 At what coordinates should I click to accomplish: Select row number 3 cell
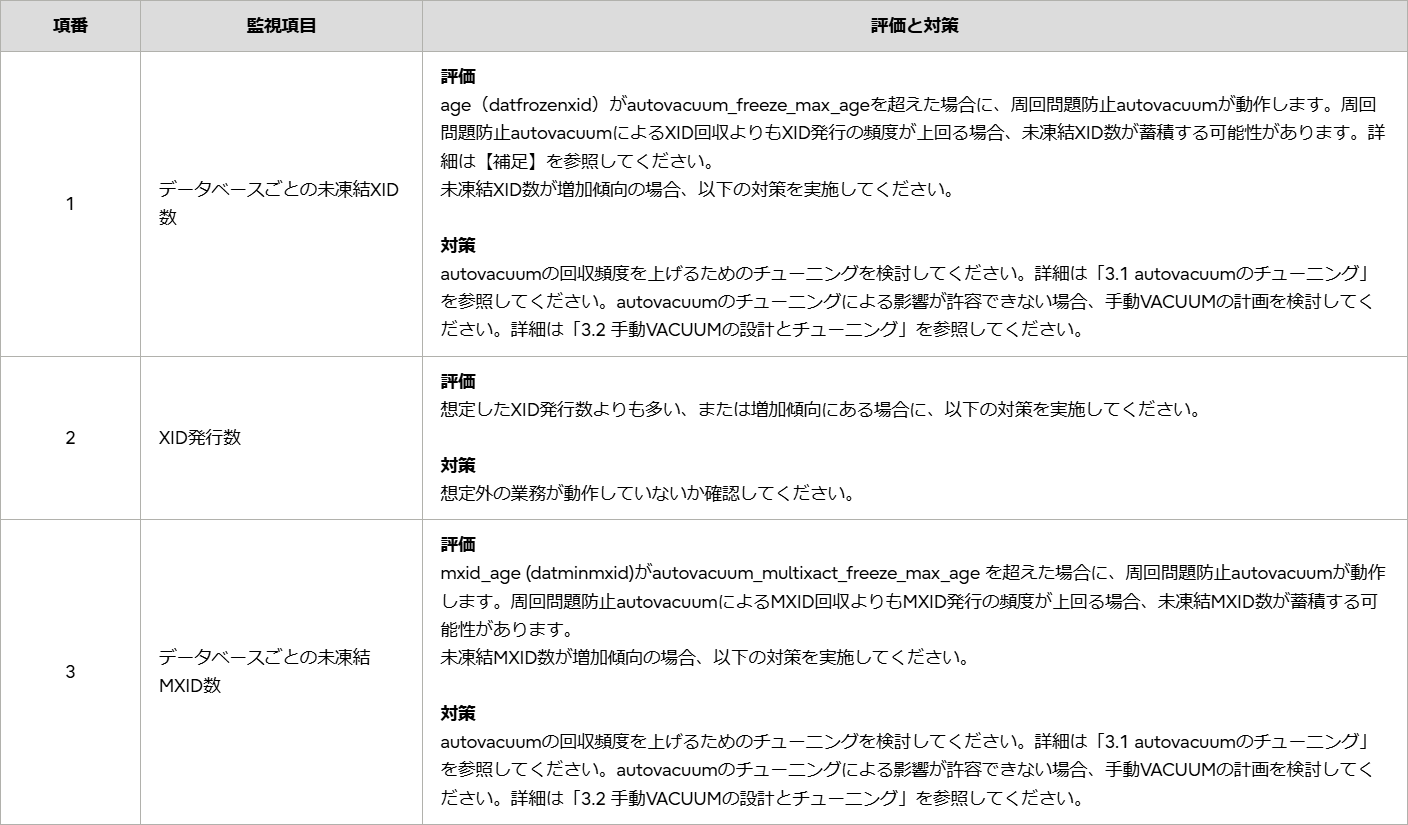70,670
